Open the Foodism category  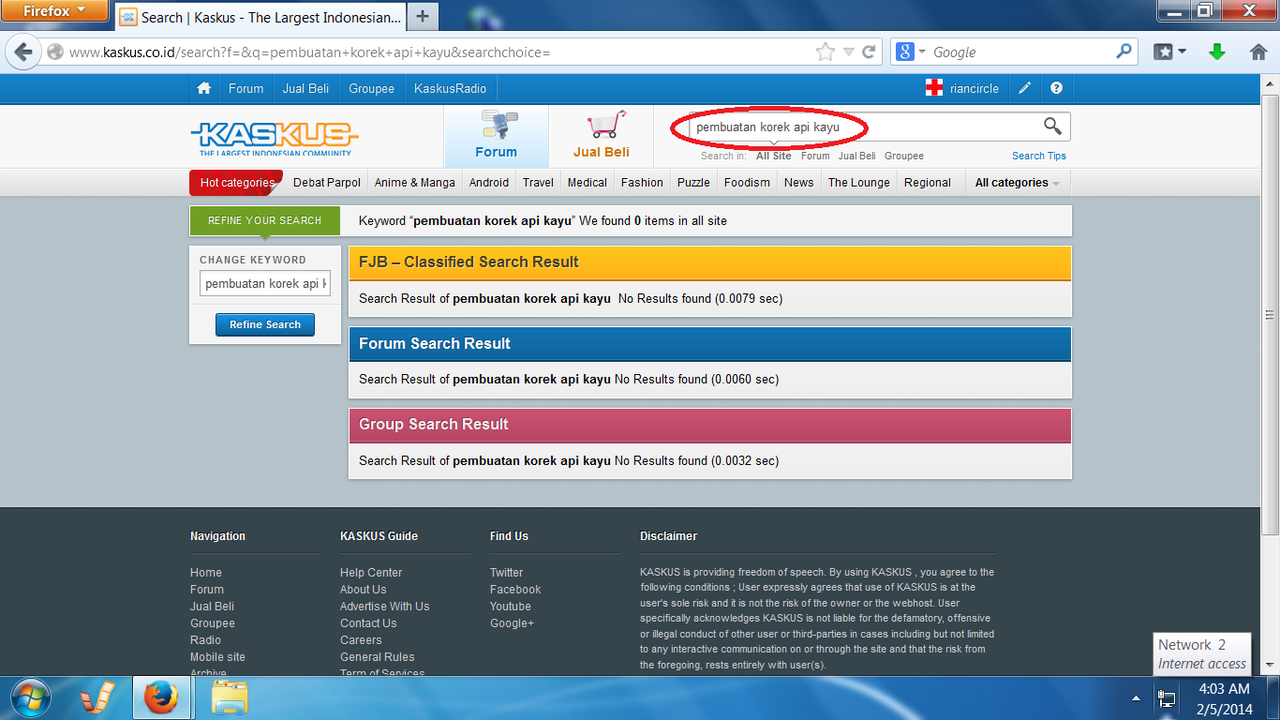pyautogui.click(x=747, y=182)
